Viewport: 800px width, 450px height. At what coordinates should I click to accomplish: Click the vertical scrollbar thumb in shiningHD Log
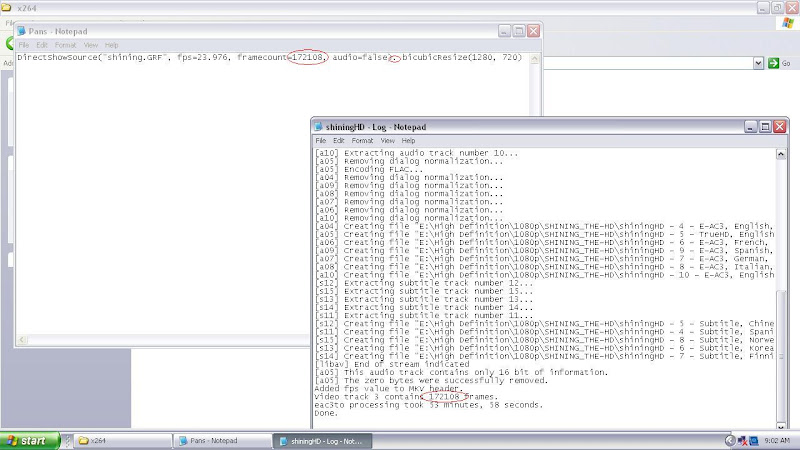point(781,356)
